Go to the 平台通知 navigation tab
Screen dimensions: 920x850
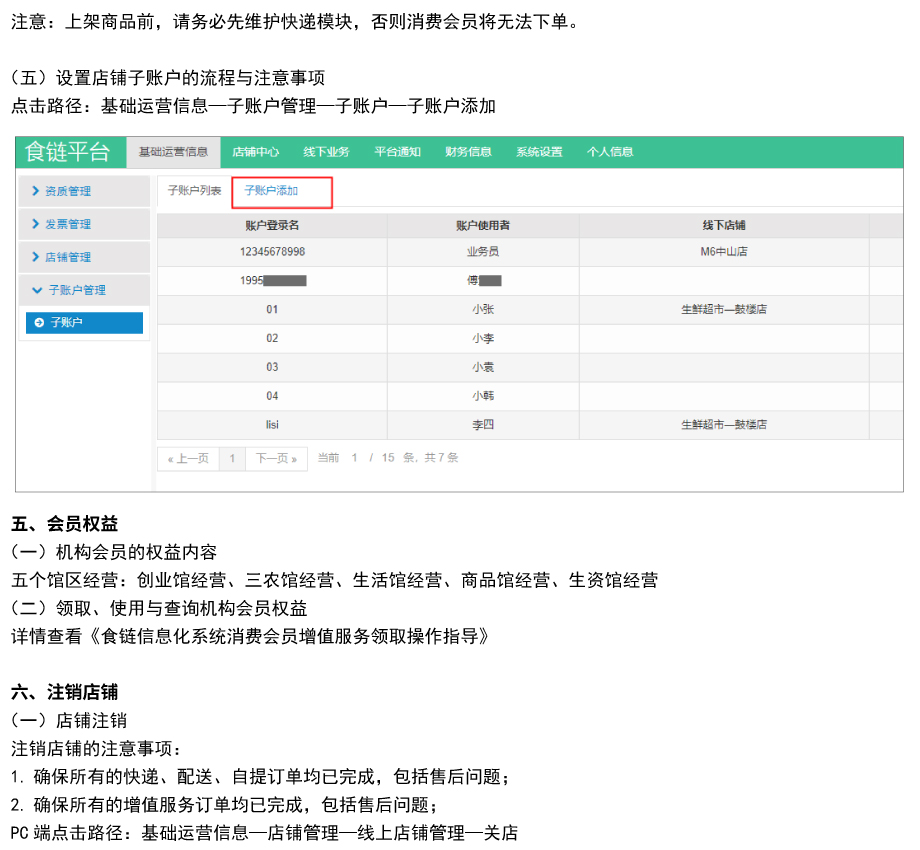click(397, 152)
